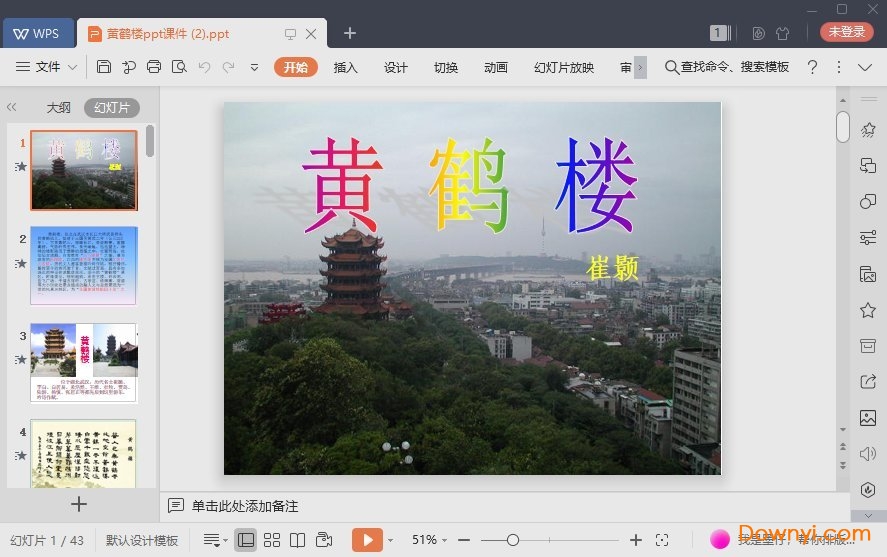Image resolution: width=887 pixels, height=557 pixels.
Task: Open notes display dropdown in status bar
Action: 215,541
